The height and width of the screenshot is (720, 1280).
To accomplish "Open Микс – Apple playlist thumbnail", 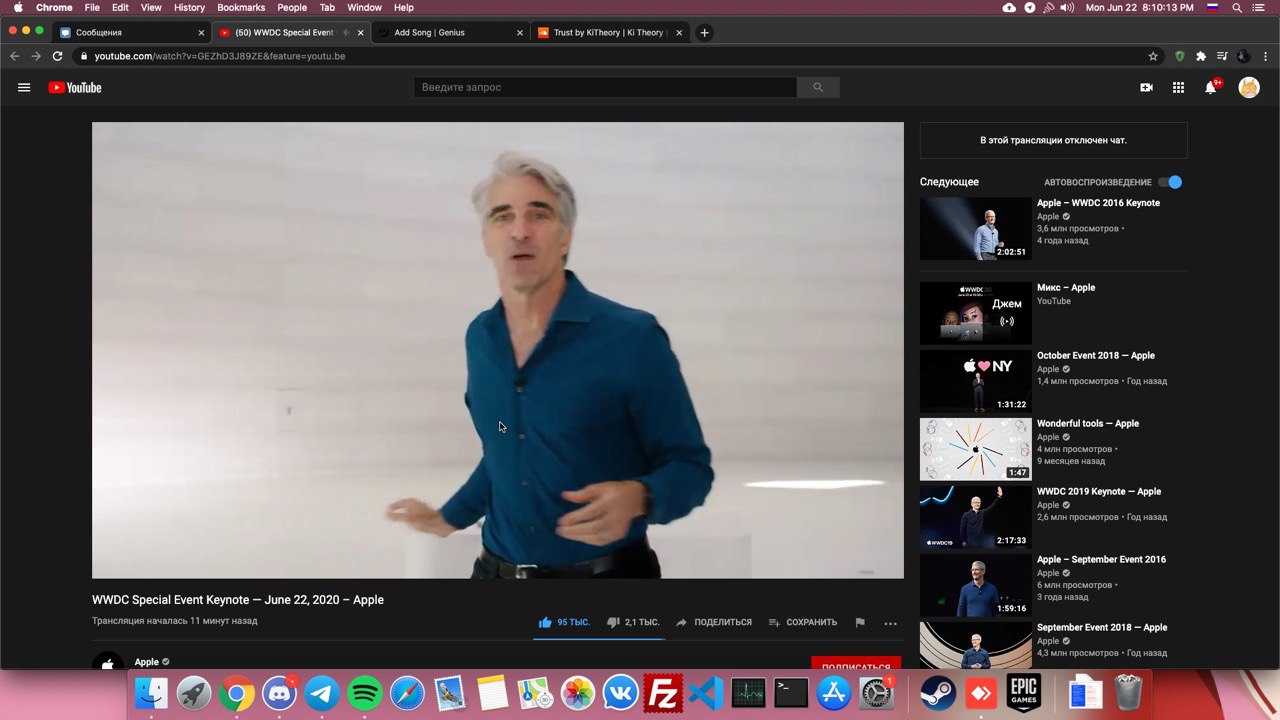I will 975,312.
